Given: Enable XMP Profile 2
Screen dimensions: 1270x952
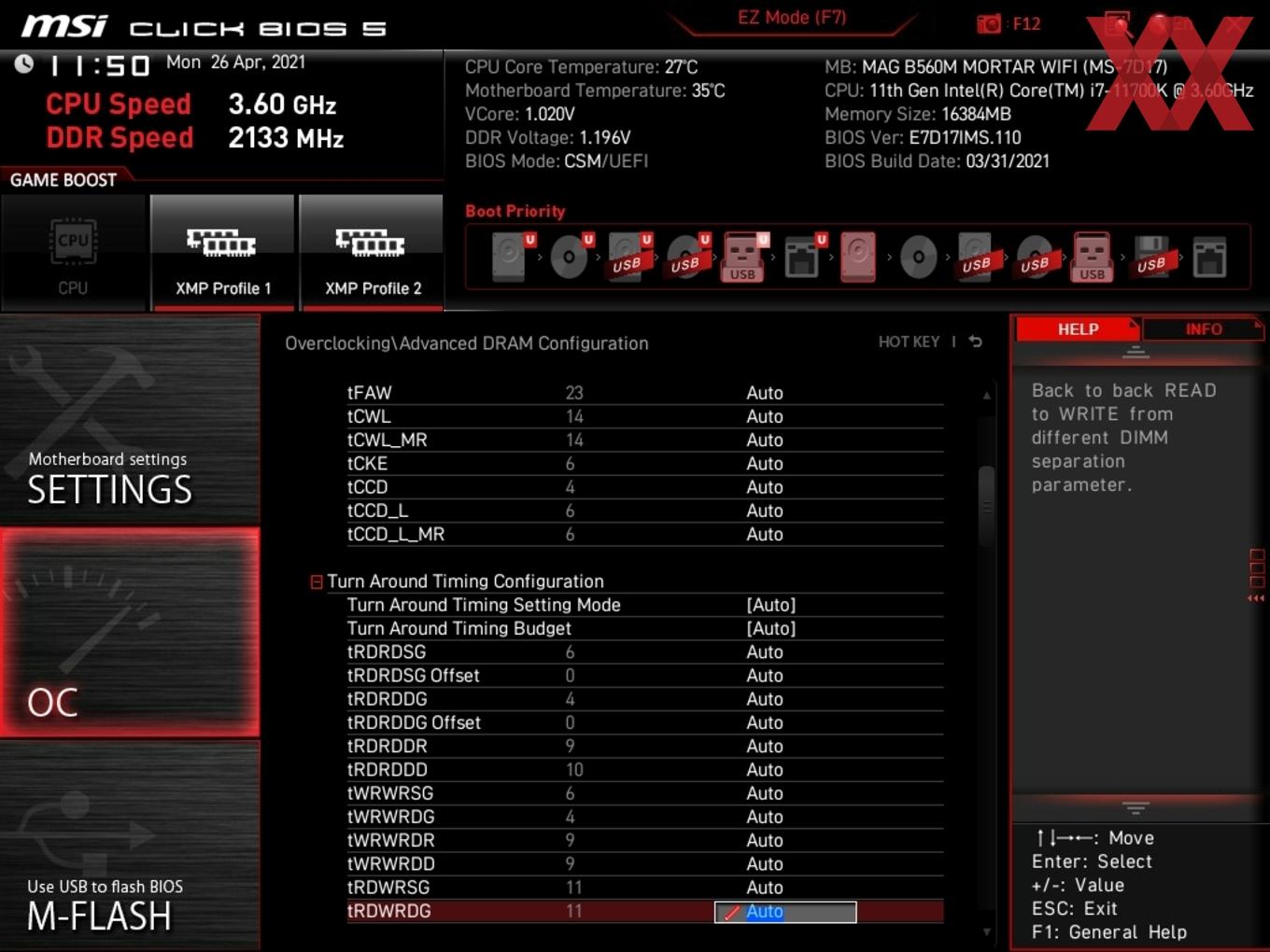Looking at the screenshot, I should point(372,252).
